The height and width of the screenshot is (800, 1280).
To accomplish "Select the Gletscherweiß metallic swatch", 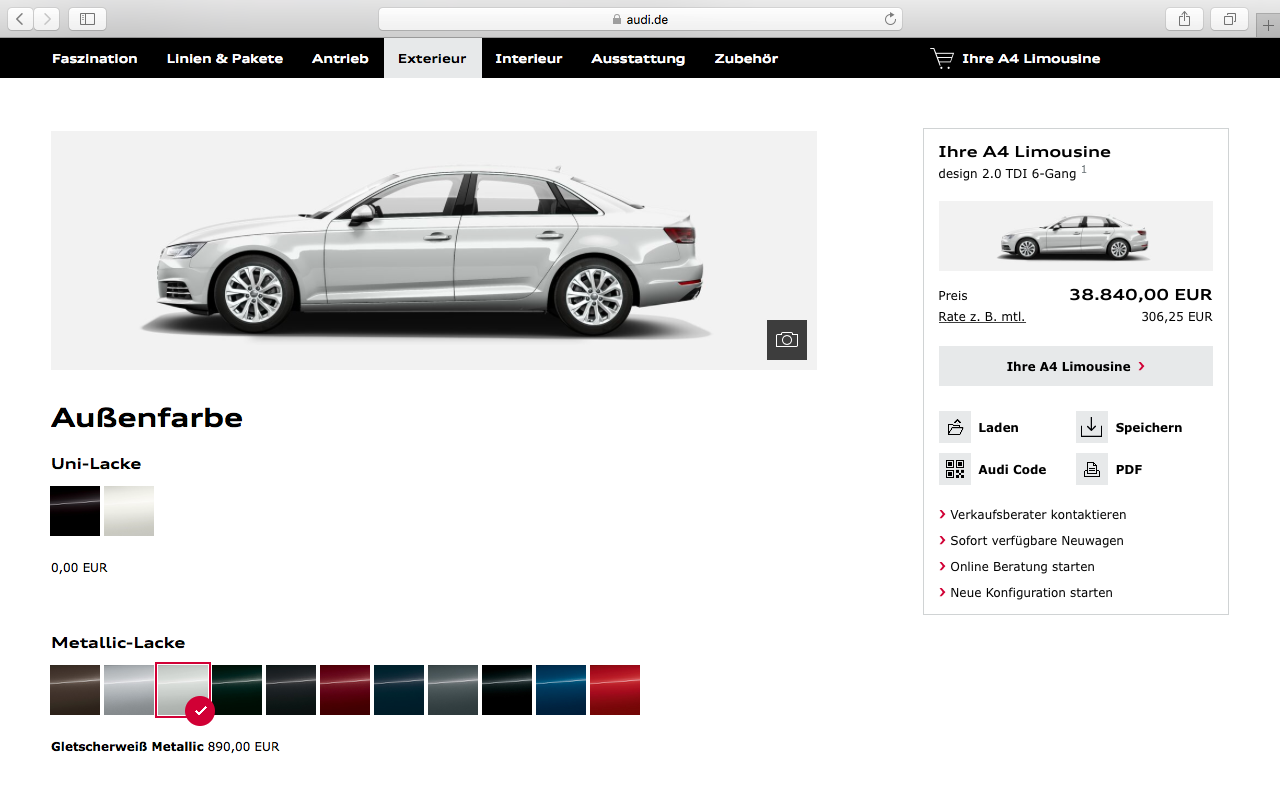I will [x=183, y=690].
